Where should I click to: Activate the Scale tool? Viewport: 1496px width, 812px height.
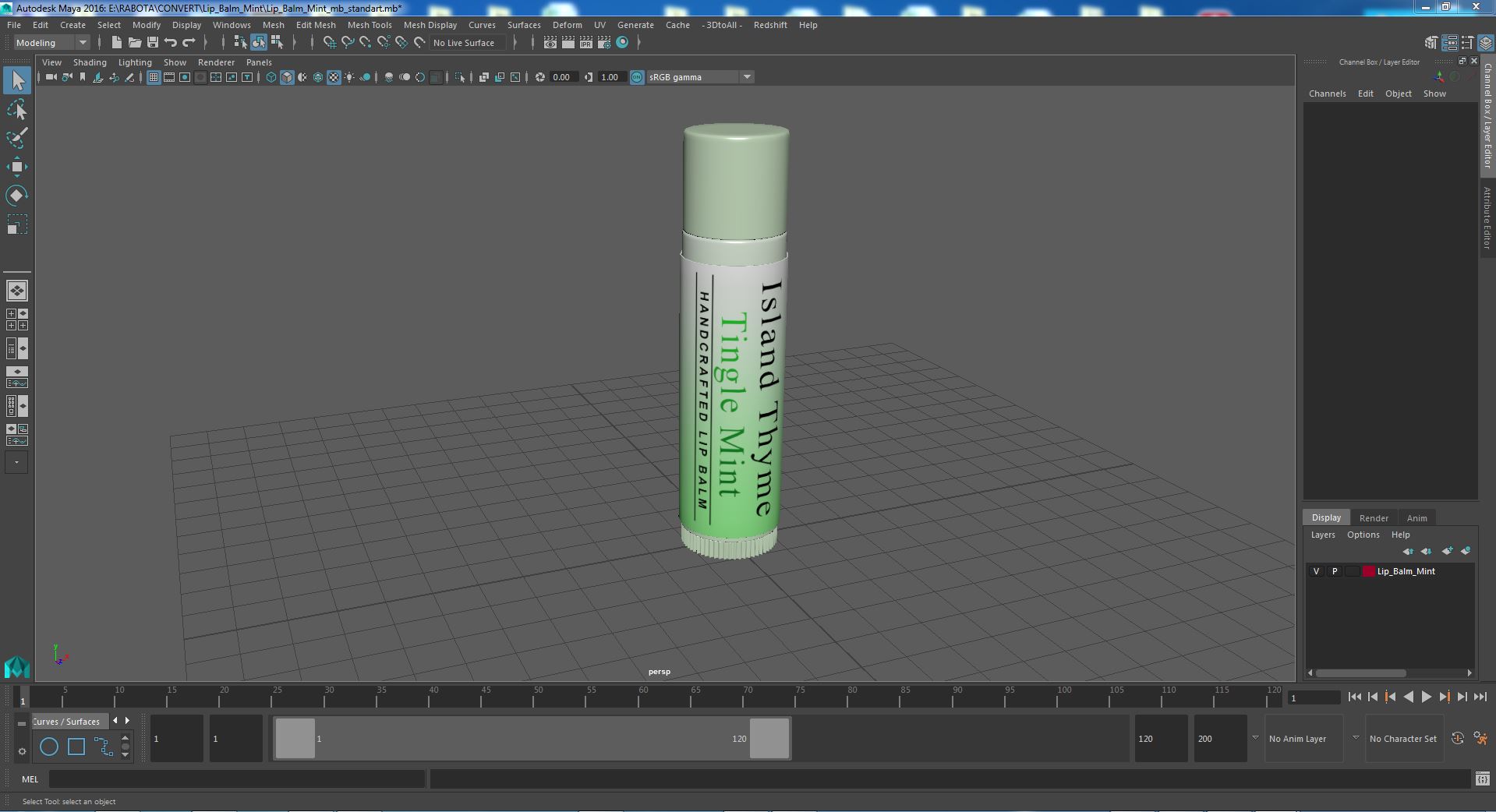click(17, 224)
